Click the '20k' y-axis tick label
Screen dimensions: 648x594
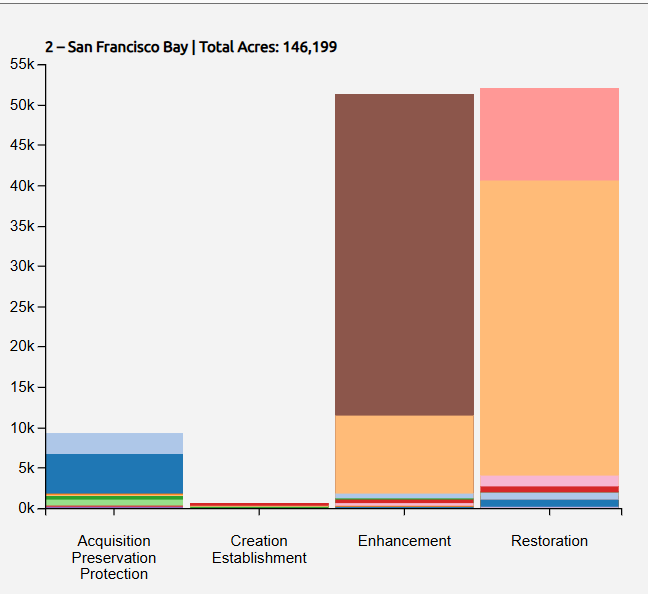point(23,346)
